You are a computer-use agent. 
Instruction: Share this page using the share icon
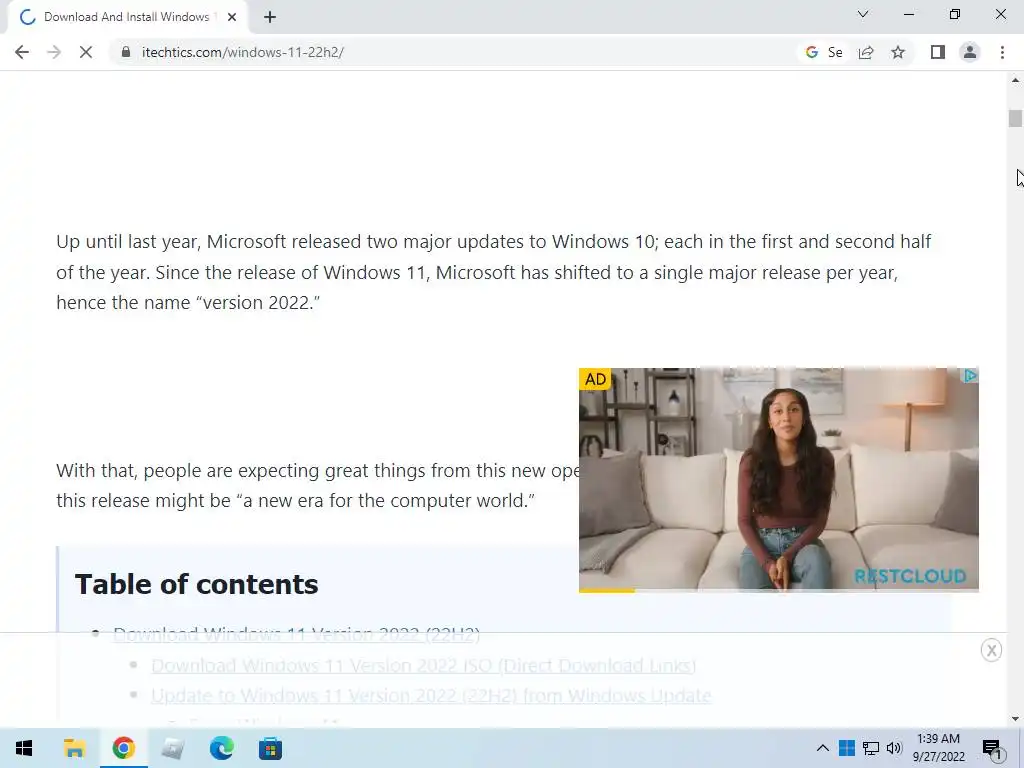(866, 52)
